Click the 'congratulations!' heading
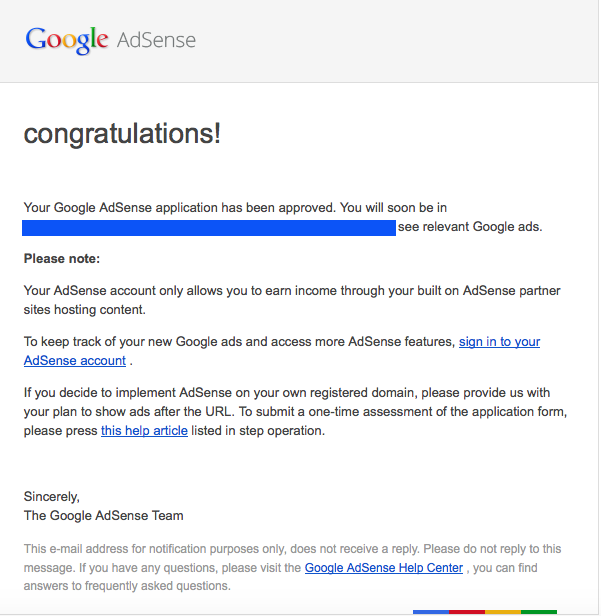This screenshot has width=601, height=616. 122,133
